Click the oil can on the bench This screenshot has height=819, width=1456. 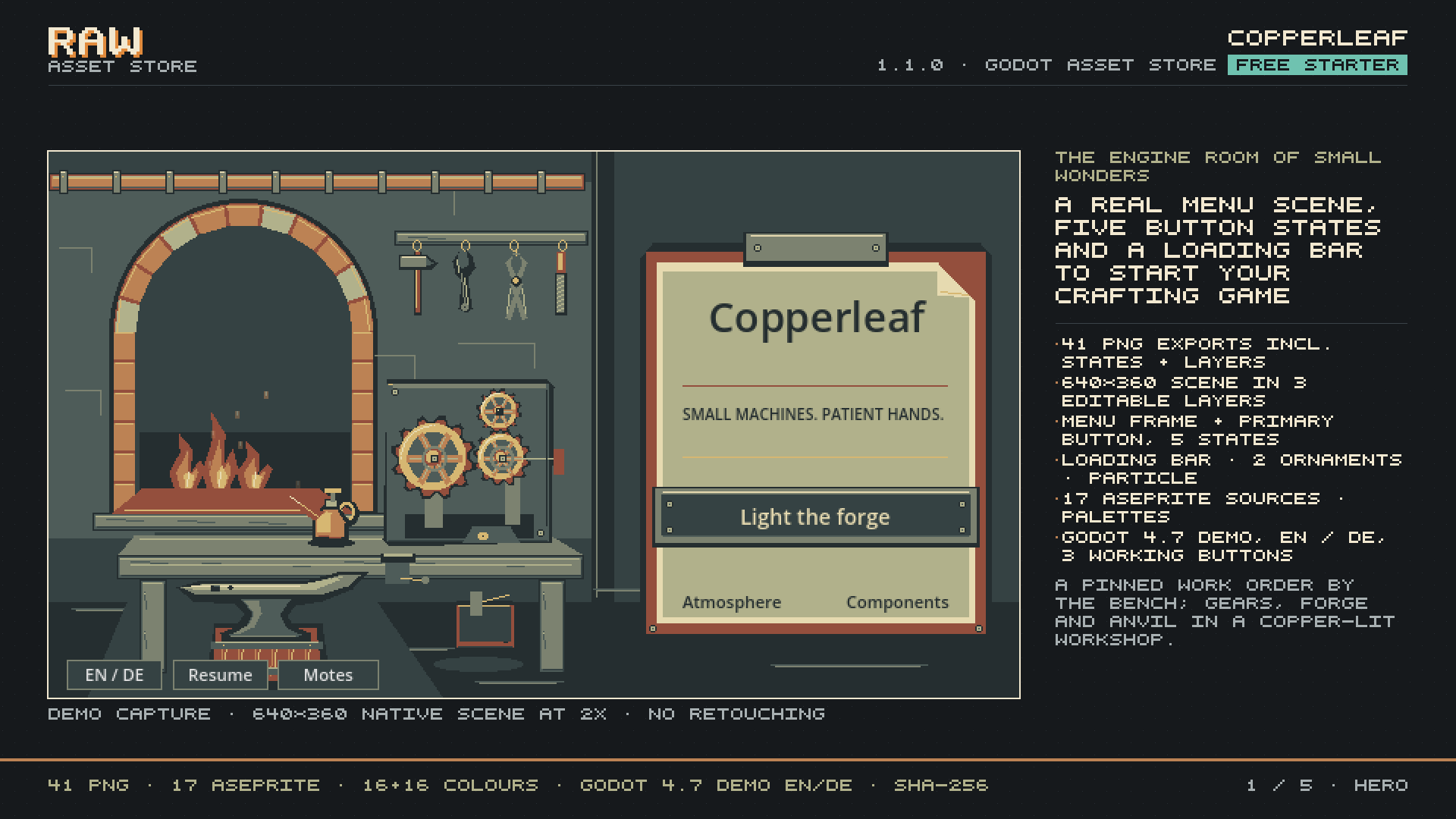333,517
